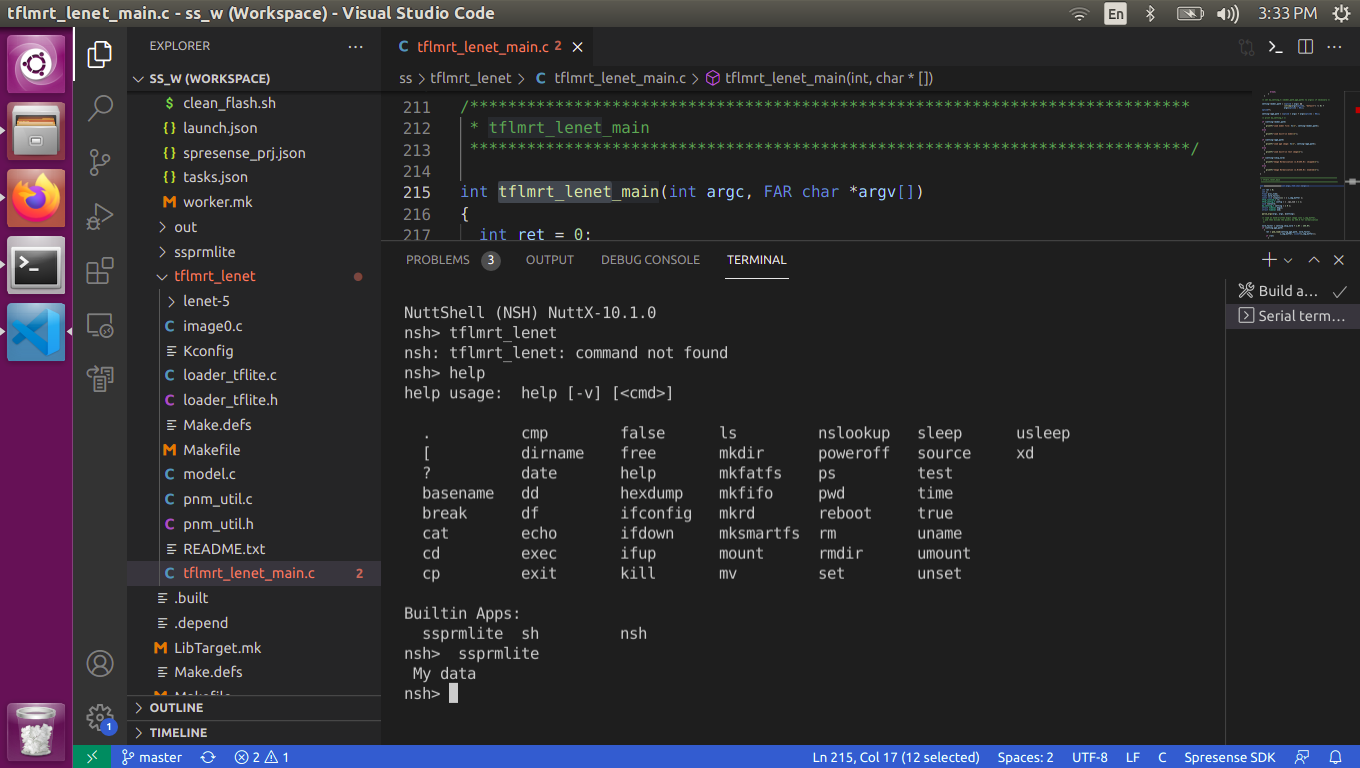Open the Accounts menu icon
Viewport: 1360px width, 768px height.
[100, 663]
